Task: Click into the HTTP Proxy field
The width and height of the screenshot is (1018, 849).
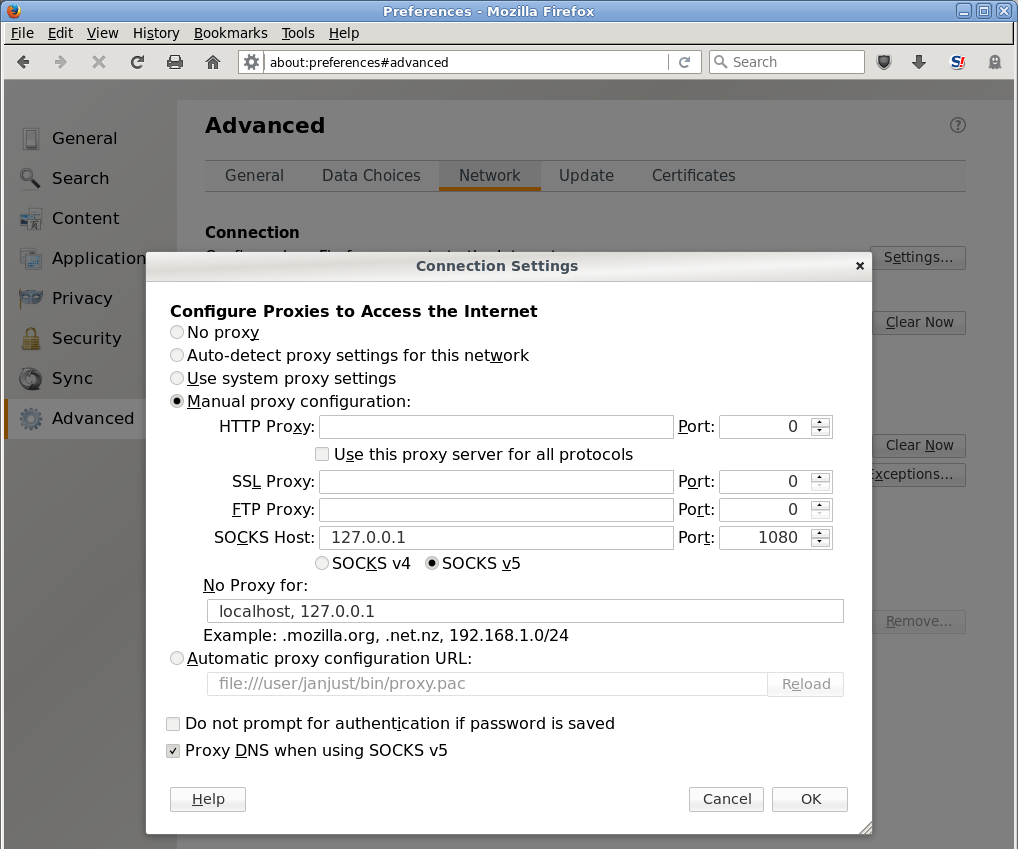Action: [x=496, y=426]
